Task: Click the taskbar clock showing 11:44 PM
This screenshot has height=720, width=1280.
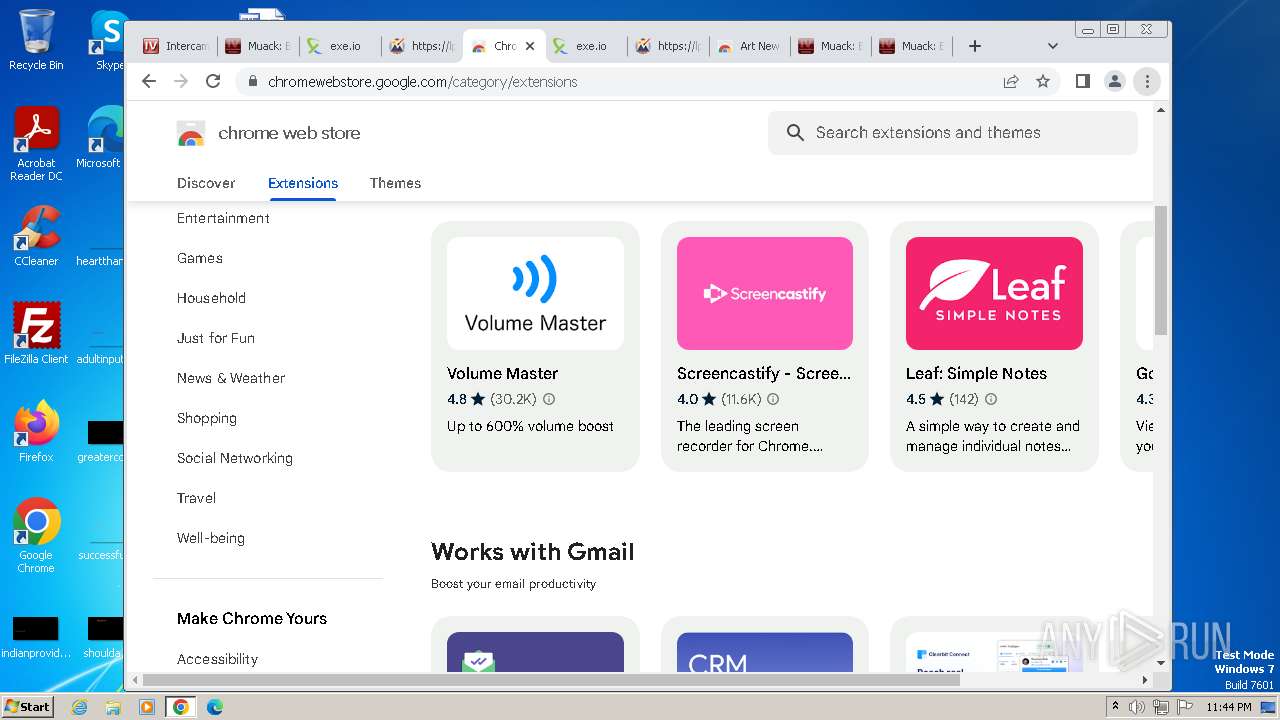Action: click(1229, 707)
